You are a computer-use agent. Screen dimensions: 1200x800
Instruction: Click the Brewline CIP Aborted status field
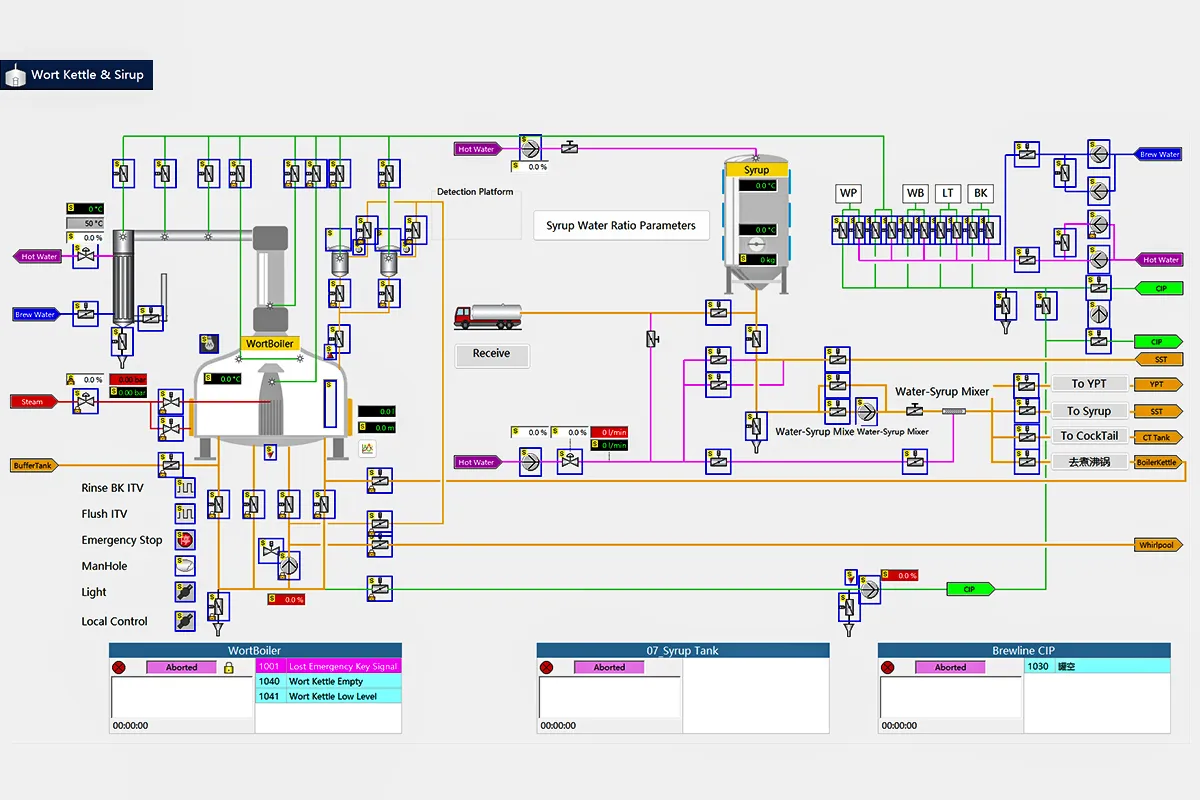pos(950,667)
